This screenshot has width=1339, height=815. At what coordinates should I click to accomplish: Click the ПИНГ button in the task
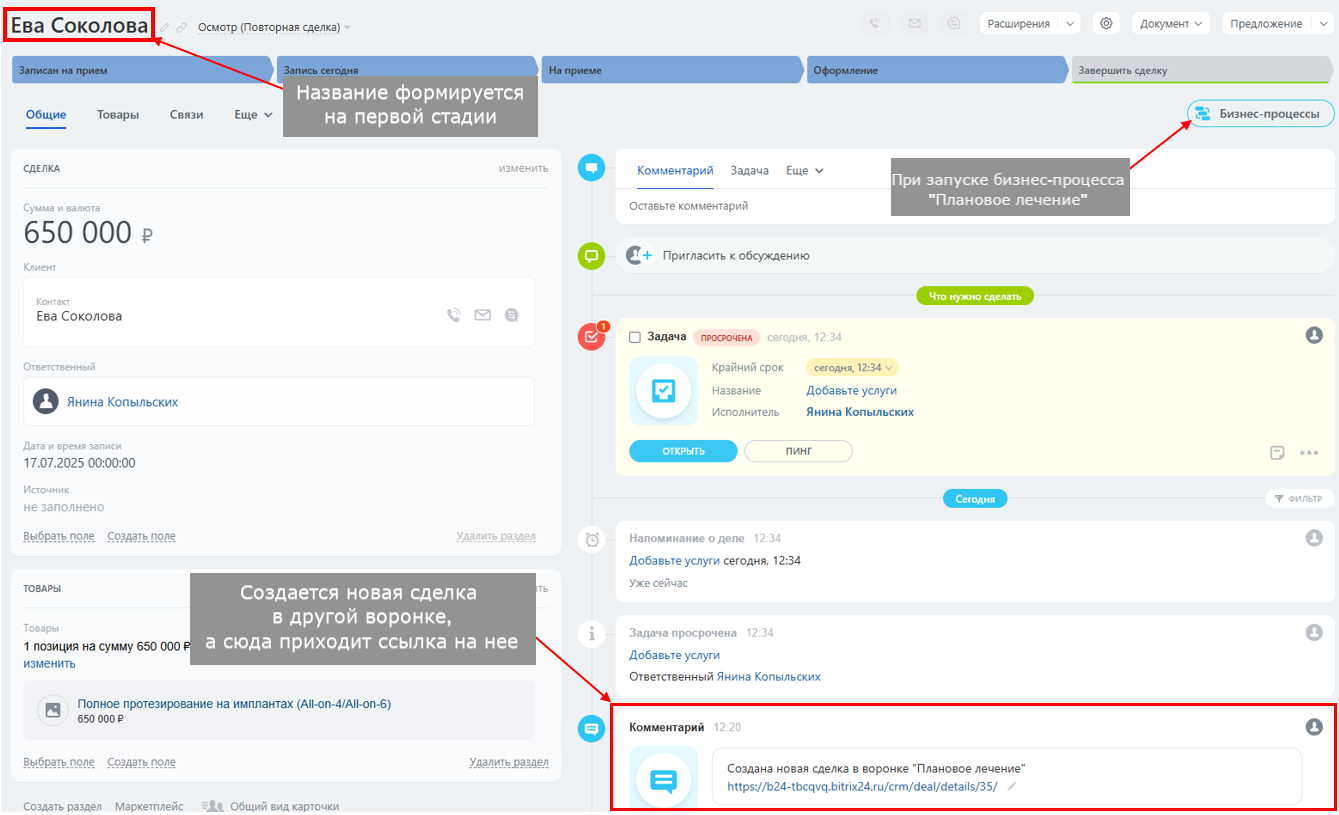799,451
